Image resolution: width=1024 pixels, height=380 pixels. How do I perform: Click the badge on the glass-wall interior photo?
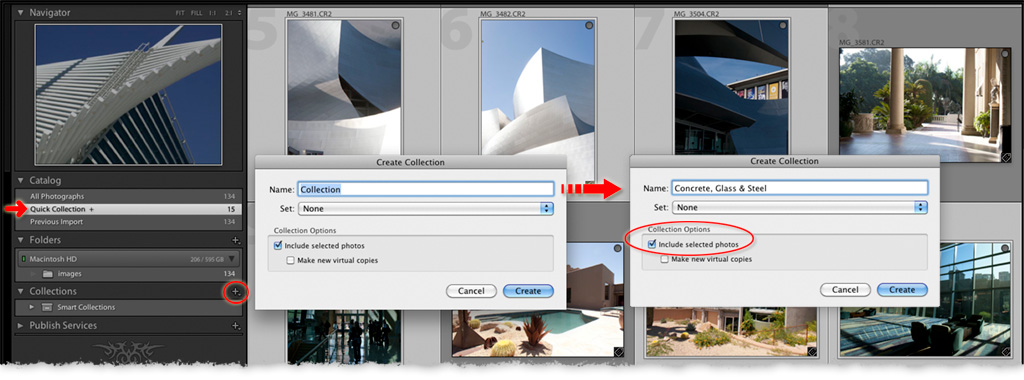(x=1006, y=353)
